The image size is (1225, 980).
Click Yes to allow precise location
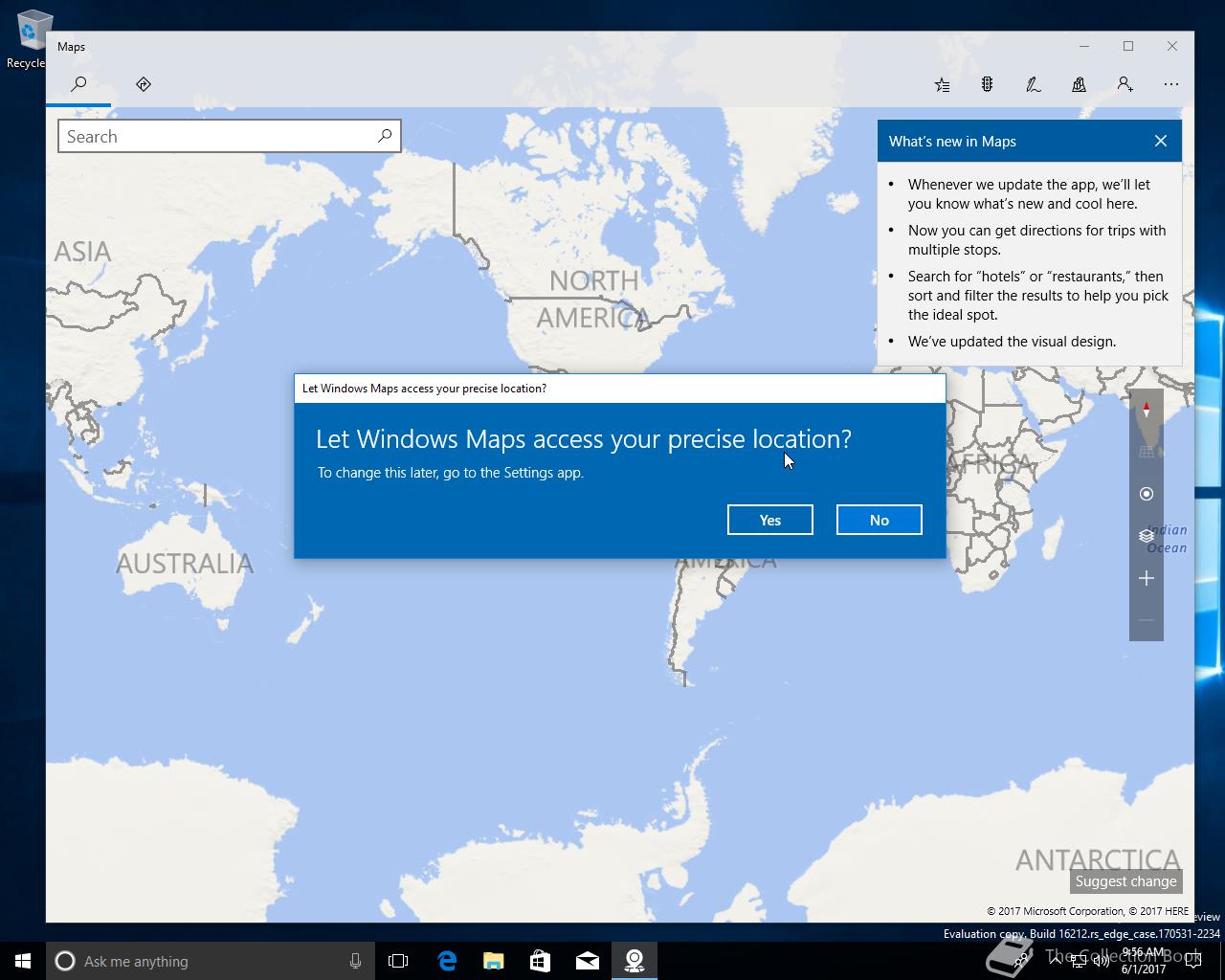[770, 520]
